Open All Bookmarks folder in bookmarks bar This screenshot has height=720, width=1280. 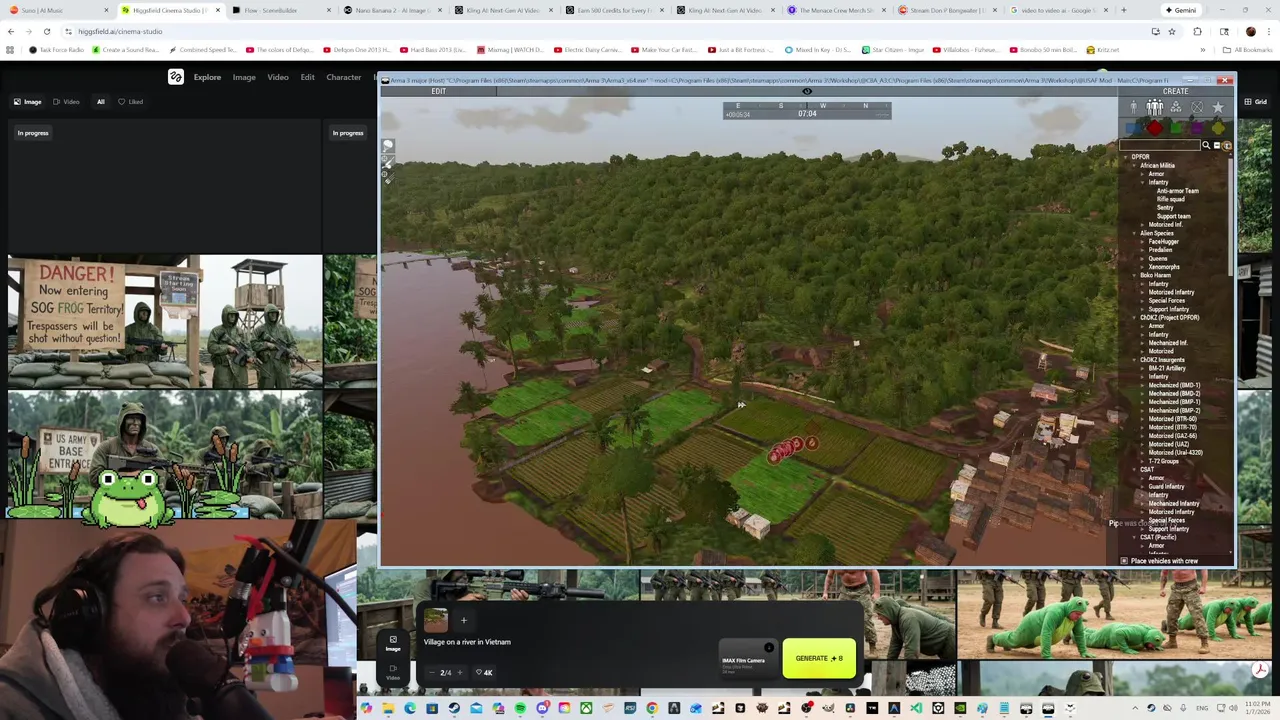1249,50
